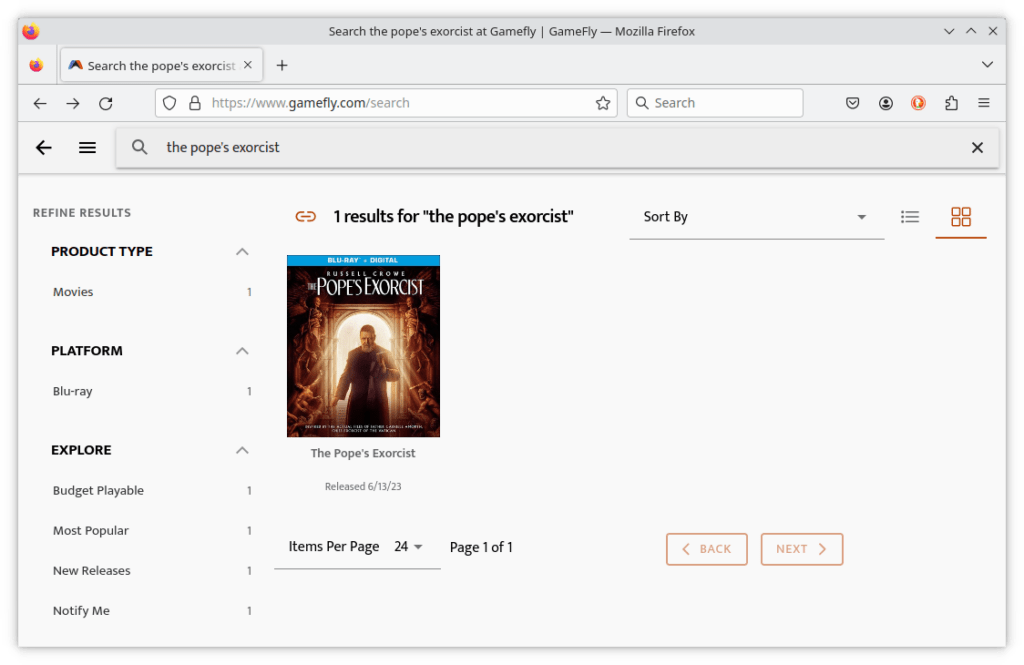1024x665 pixels.
Task: Switch to list view layout
Action: tap(910, 217)
